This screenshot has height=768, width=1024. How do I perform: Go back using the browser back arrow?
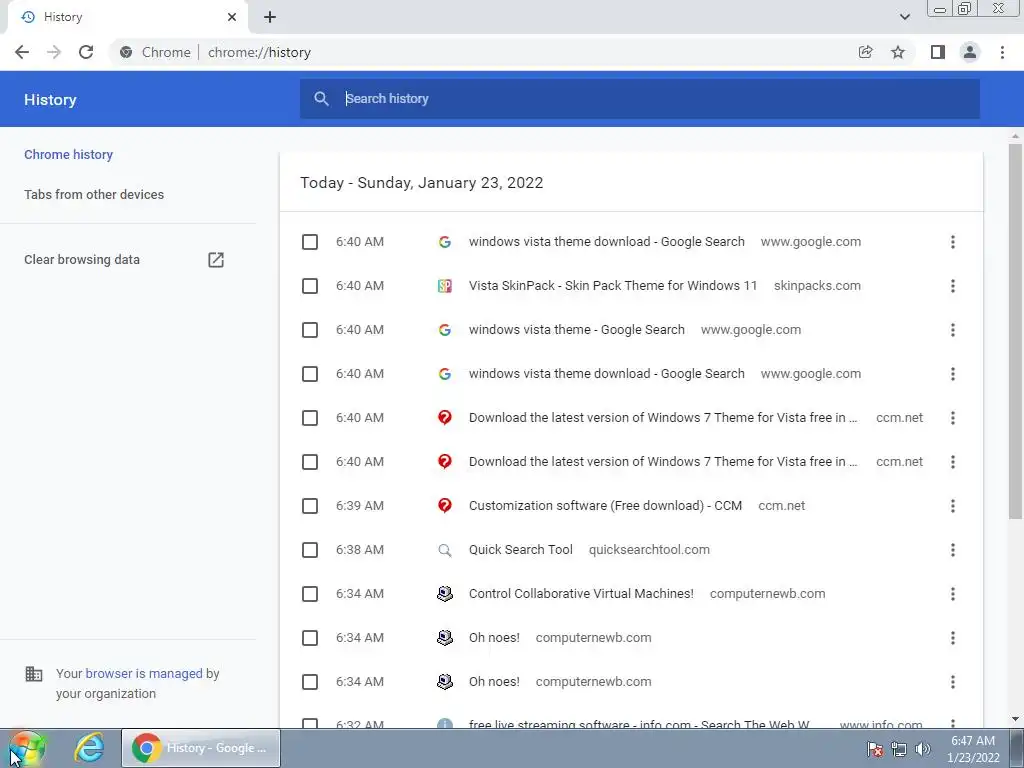[x=22, y=52]
